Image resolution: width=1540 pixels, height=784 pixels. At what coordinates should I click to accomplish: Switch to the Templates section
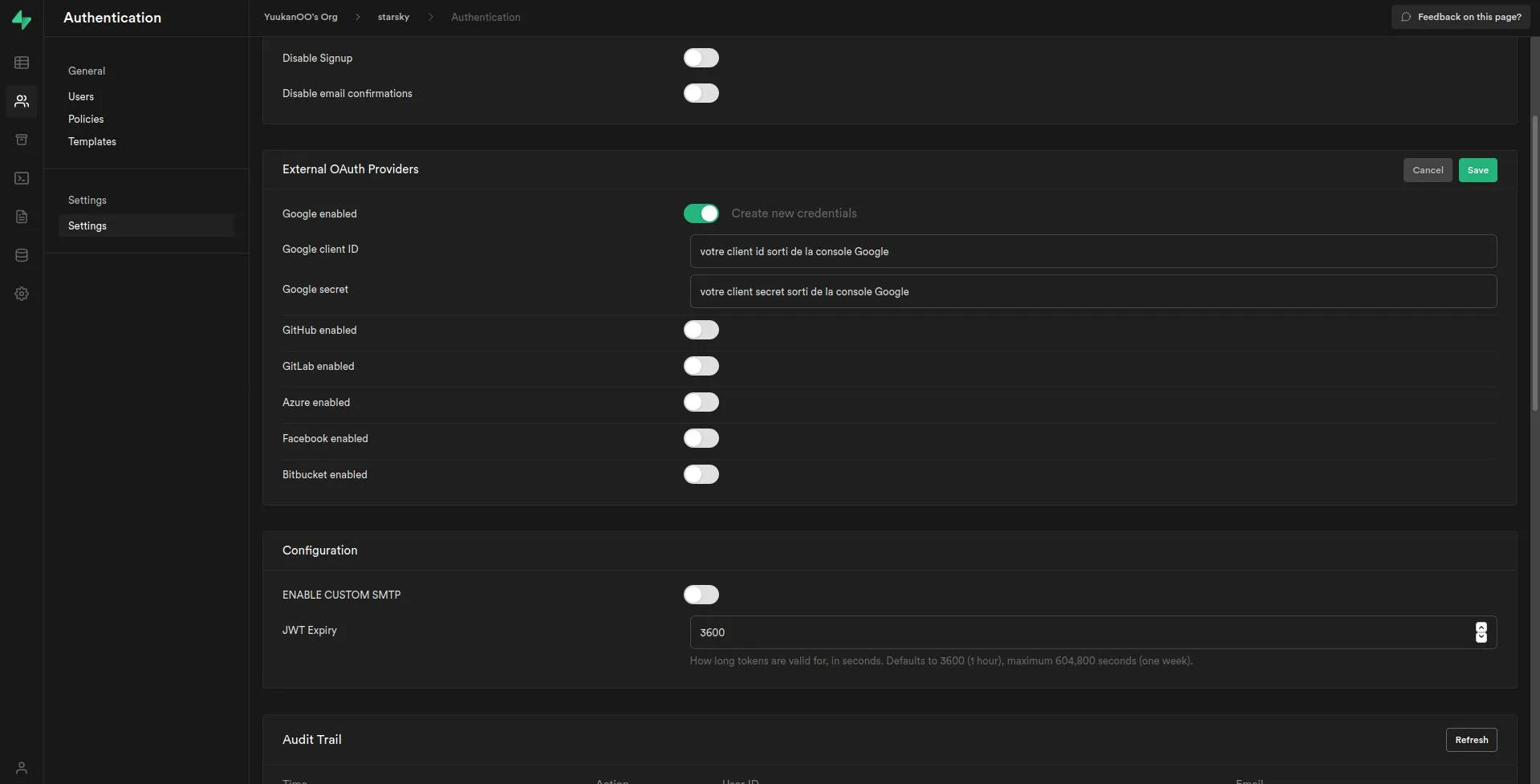[91, 141]
